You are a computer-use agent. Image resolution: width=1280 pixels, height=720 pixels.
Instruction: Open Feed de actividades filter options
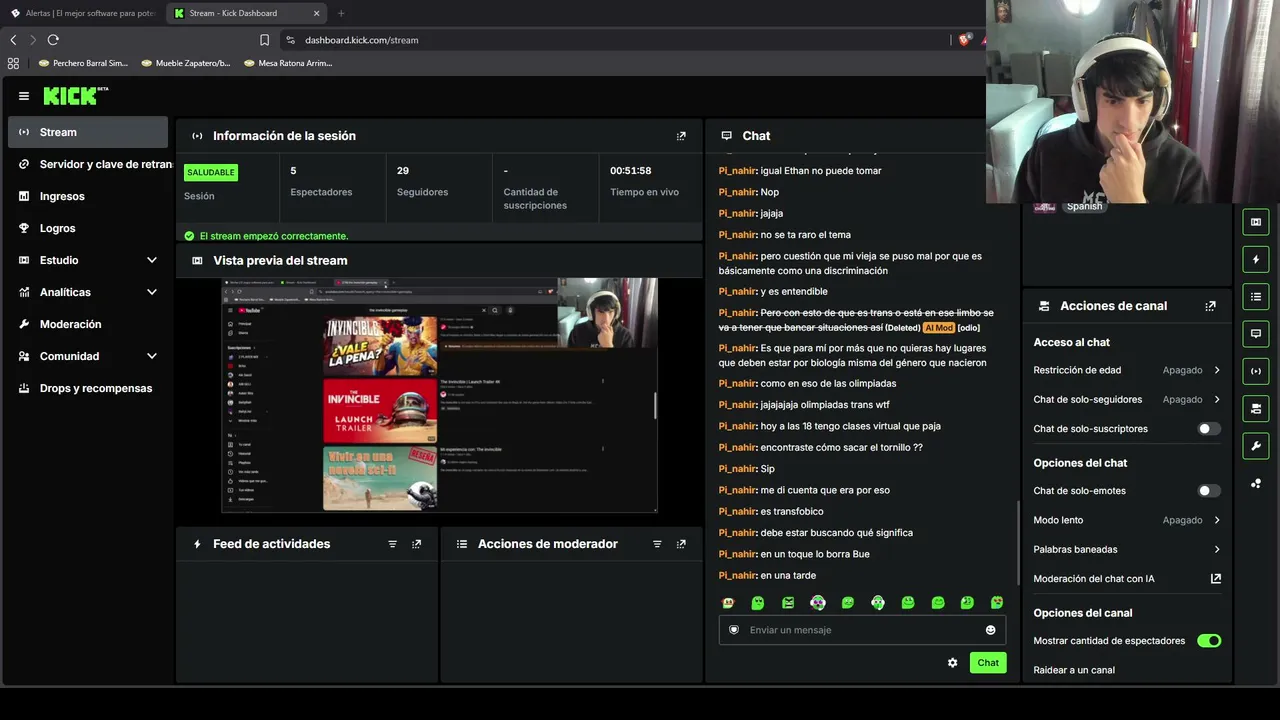point(392,544)
